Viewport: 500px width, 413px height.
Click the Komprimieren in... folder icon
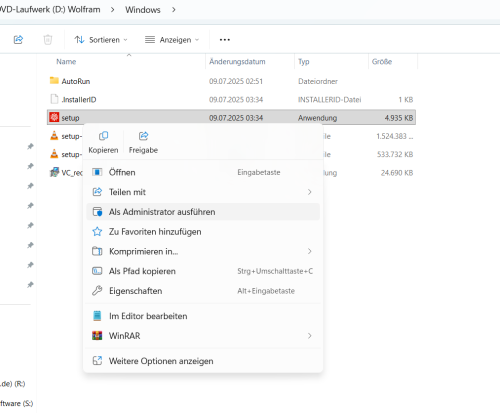tap(97, 251)
